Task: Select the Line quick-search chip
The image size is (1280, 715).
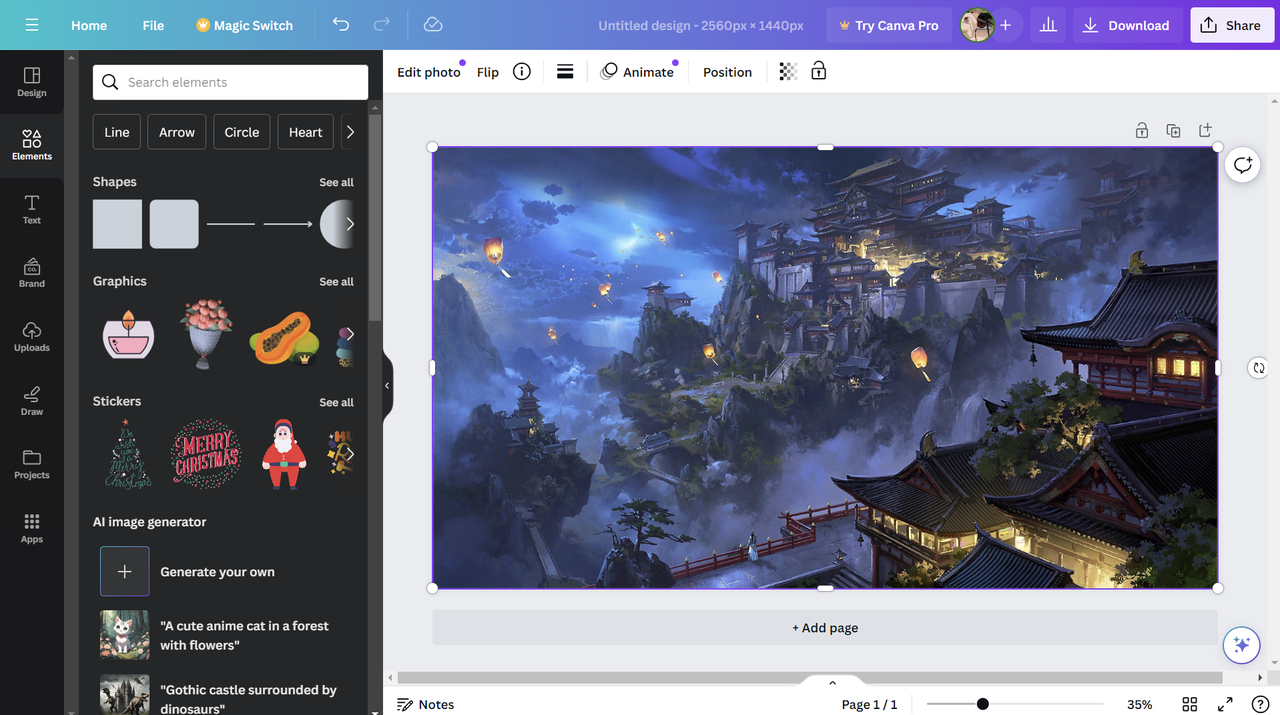Action: pos(117,132)
